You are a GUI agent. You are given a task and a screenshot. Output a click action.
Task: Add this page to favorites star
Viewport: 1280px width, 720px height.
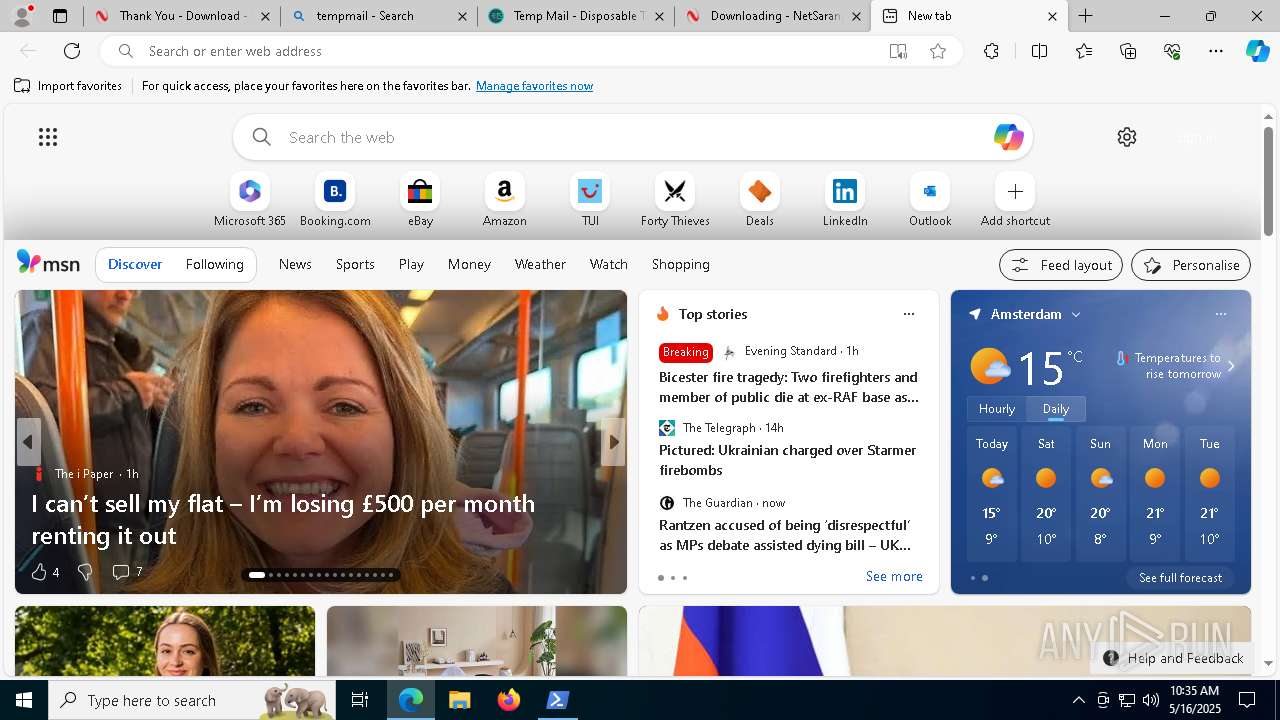pyautogui.click(x=938, y=51)
